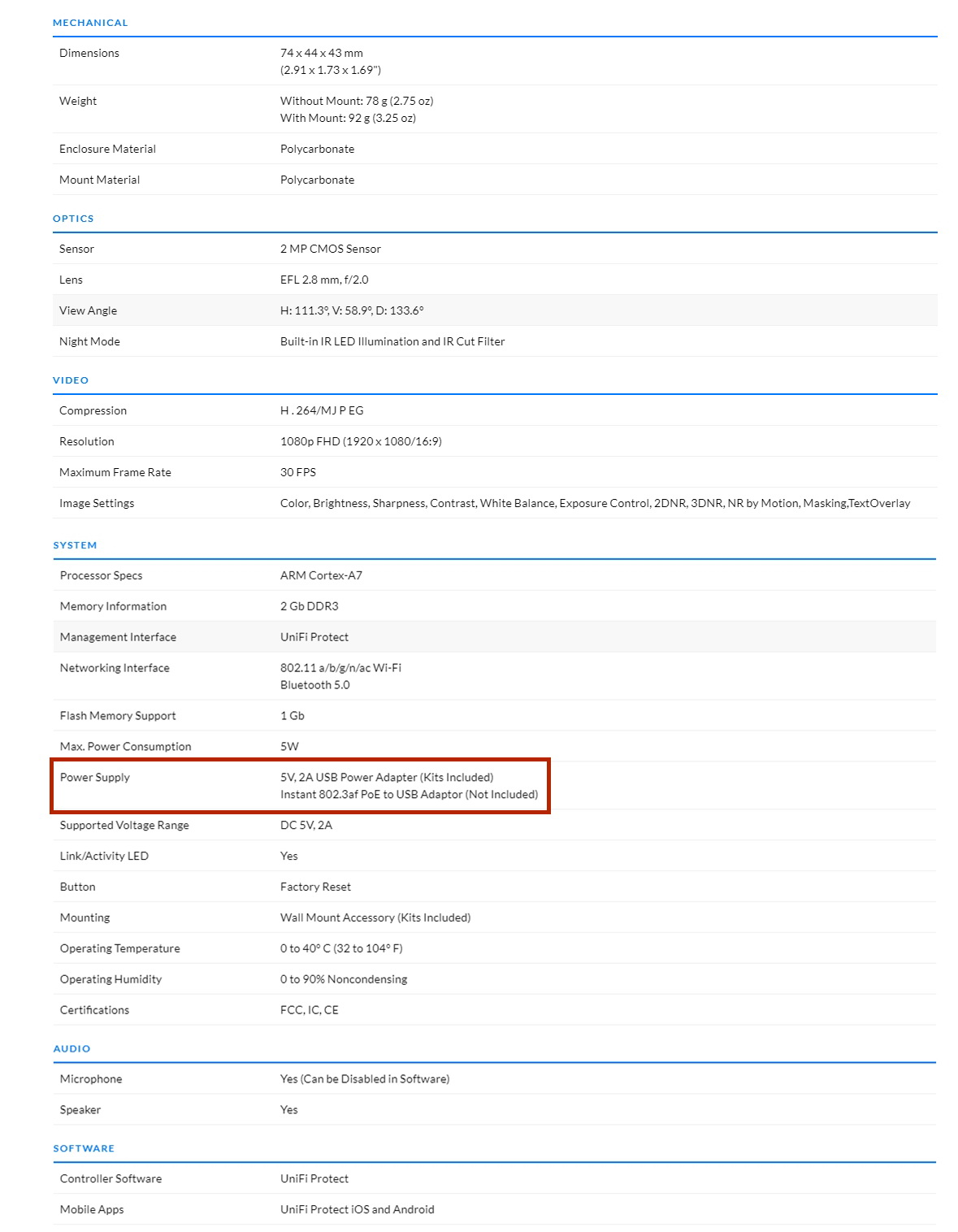Click '0 to 40° C (32 to 104° F)' value

pos(341,949)
